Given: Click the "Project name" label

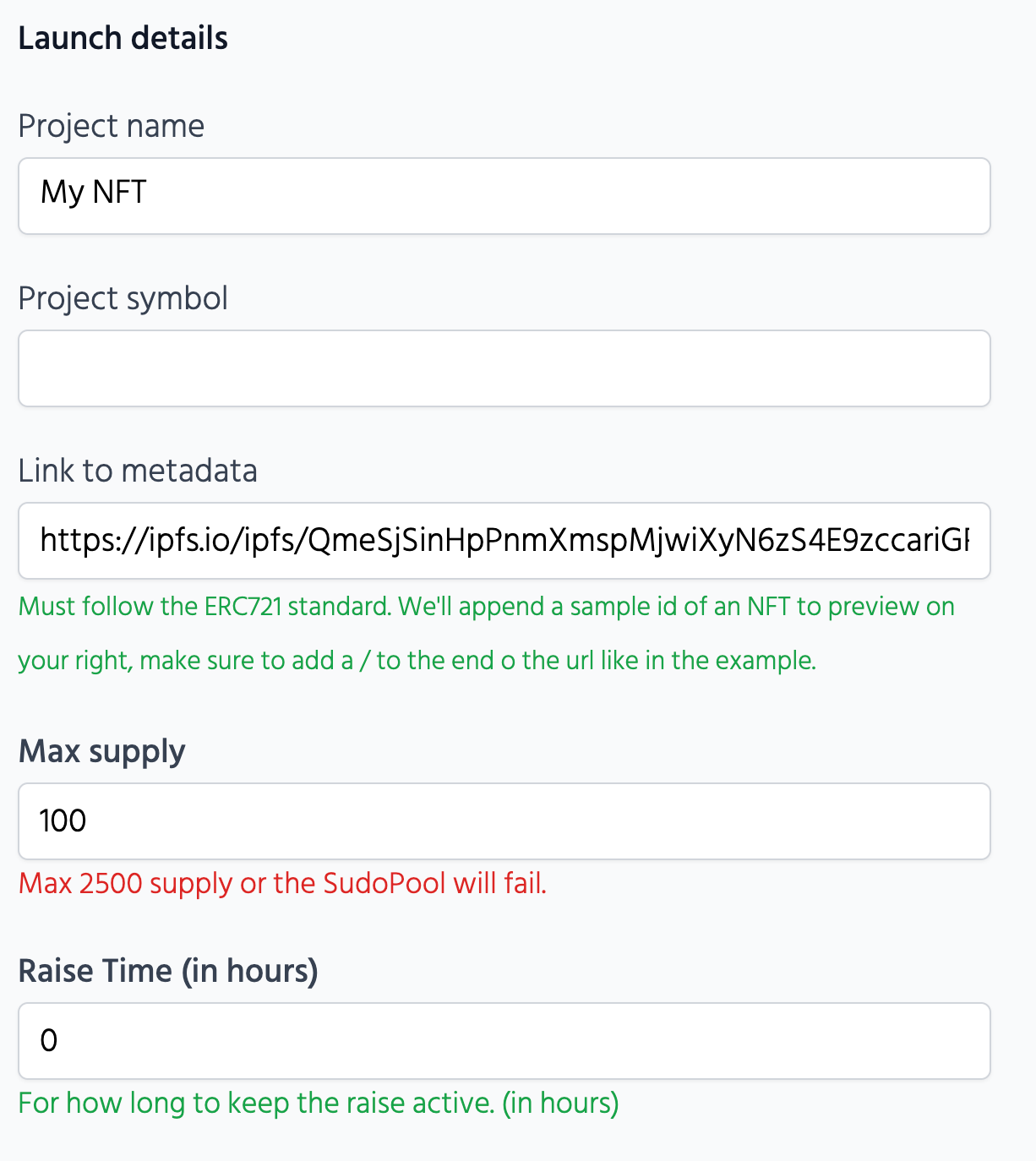Looking at the screenshot, I should pyautogui.click(x=111, y=127).
